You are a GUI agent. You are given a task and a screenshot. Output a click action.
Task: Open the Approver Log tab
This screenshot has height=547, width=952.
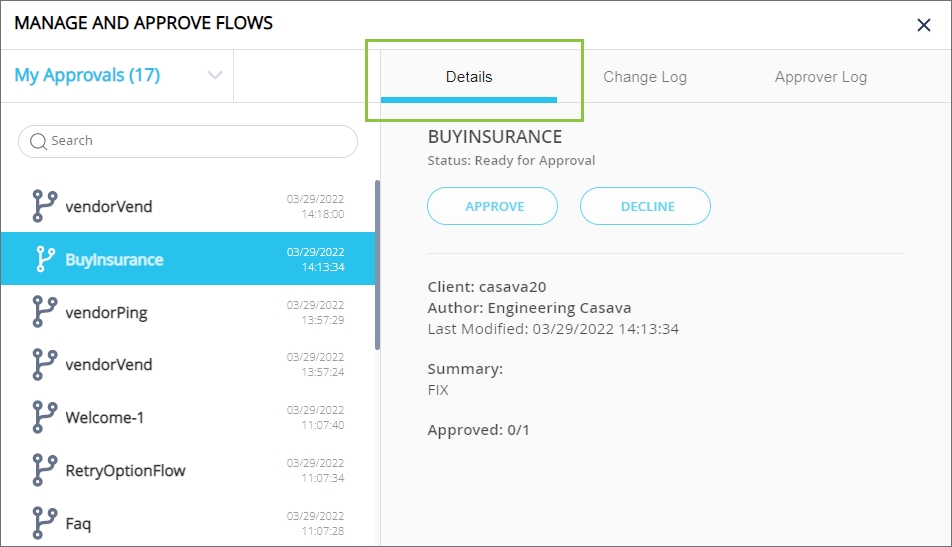click(x=820, y=77)
